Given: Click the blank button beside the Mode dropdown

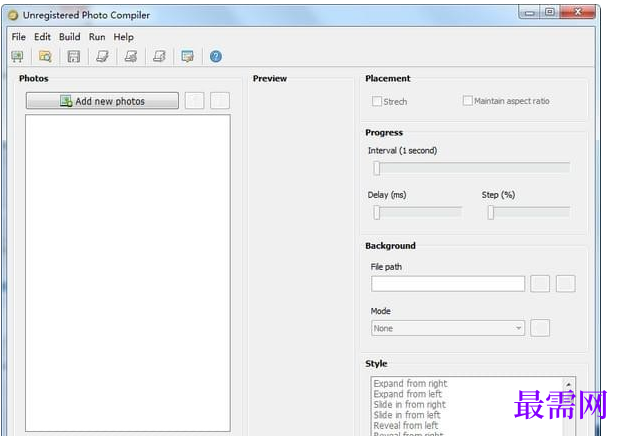Looking at the screenshot, I should [540, 328].
